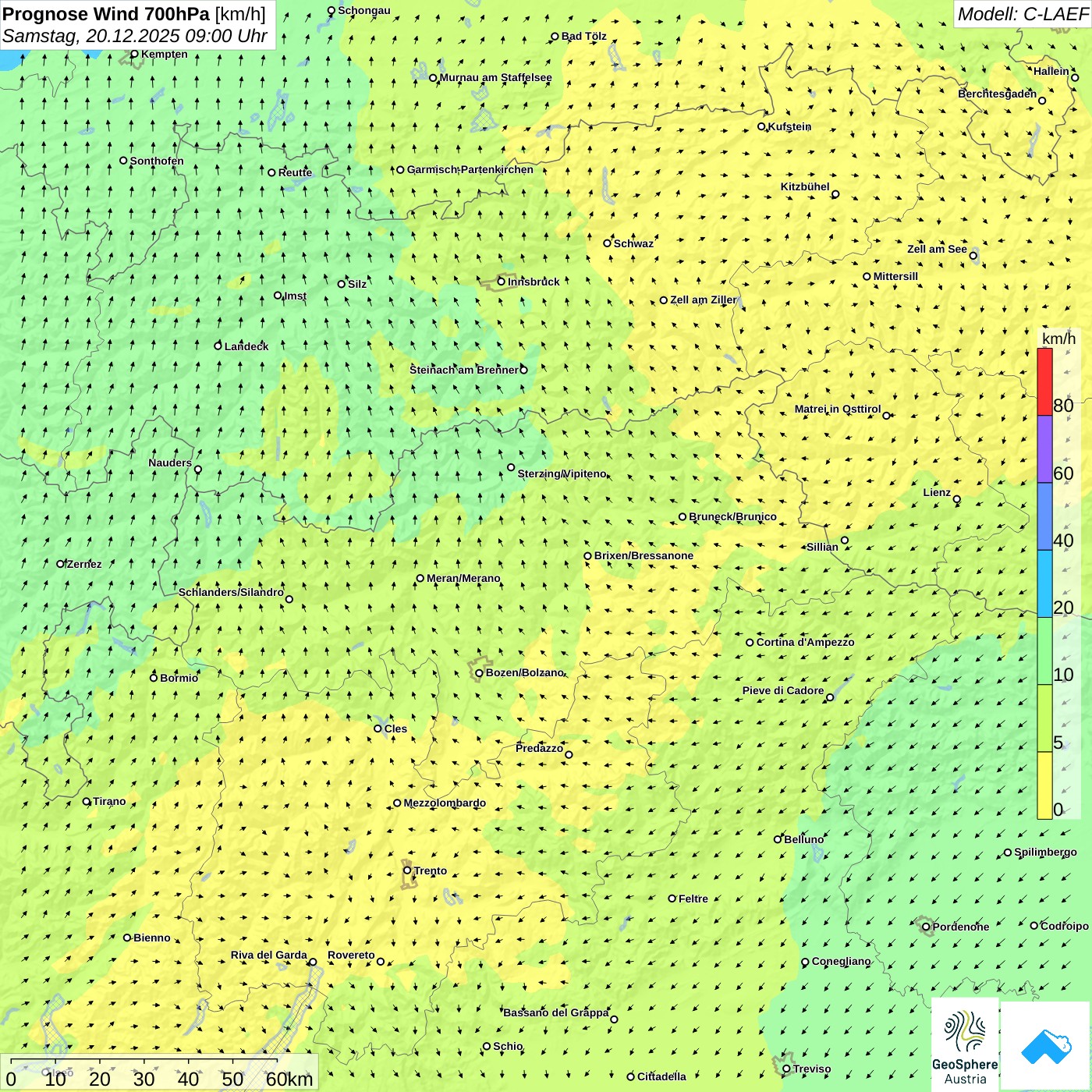
Task: Click the title 'Prognose Wind 700hPa [km/h]'
Action: click(x=134, y=14)
